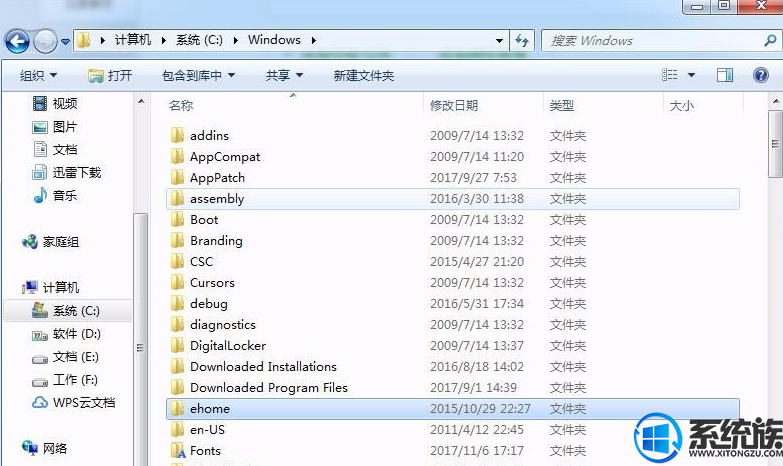Viewport: 783px width, 466px height.
Task: Select 系统 (C:) in the address breadcrumb
Action: click(x=199, y=40)
